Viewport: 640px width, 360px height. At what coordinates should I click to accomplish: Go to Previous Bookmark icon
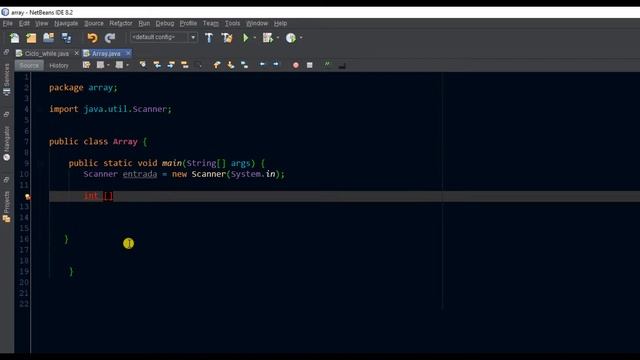[217, 65]
